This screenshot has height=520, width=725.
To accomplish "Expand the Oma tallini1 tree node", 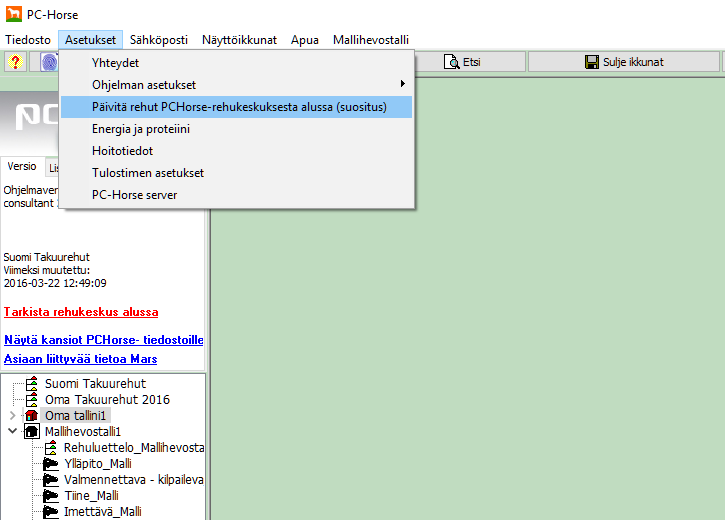I will click(x=12, y=416).
